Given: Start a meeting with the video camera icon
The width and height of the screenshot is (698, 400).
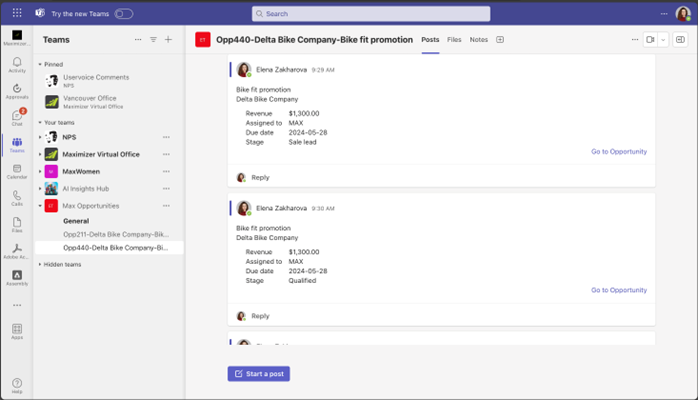Looking at the screenshot, I should [x=650, y=40].
